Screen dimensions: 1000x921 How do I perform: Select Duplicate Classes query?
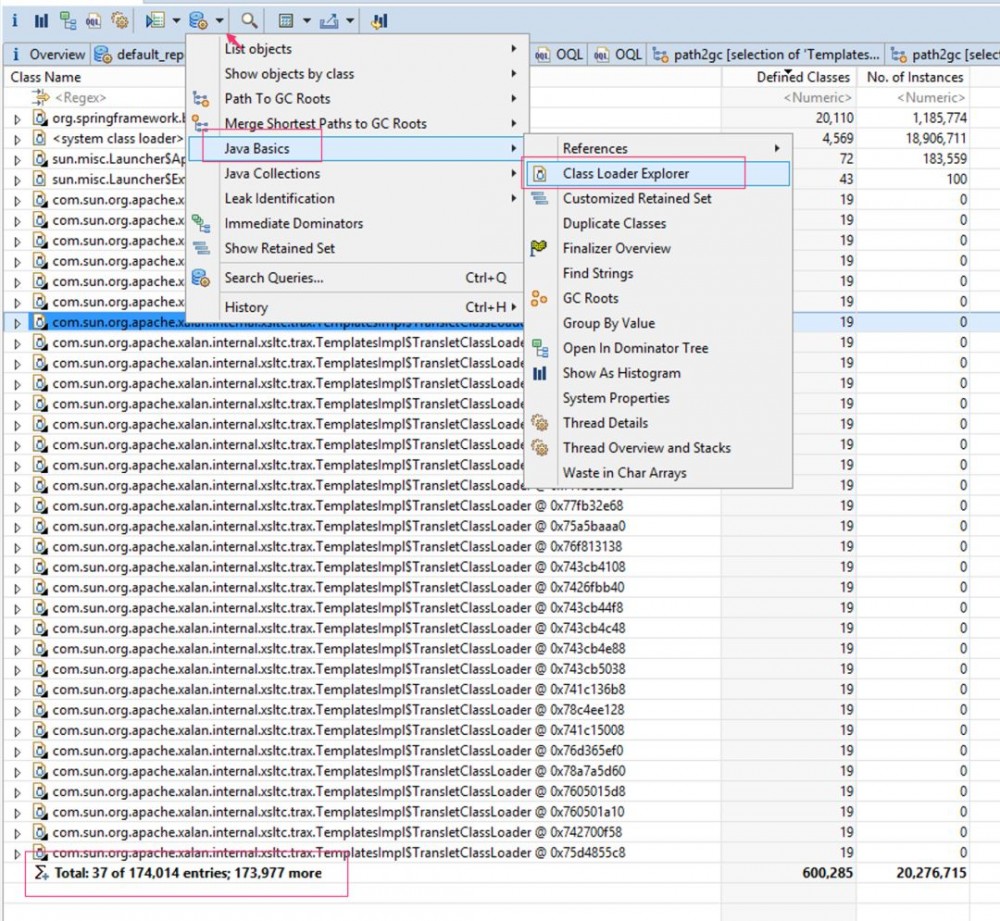[x=658, y=223]
